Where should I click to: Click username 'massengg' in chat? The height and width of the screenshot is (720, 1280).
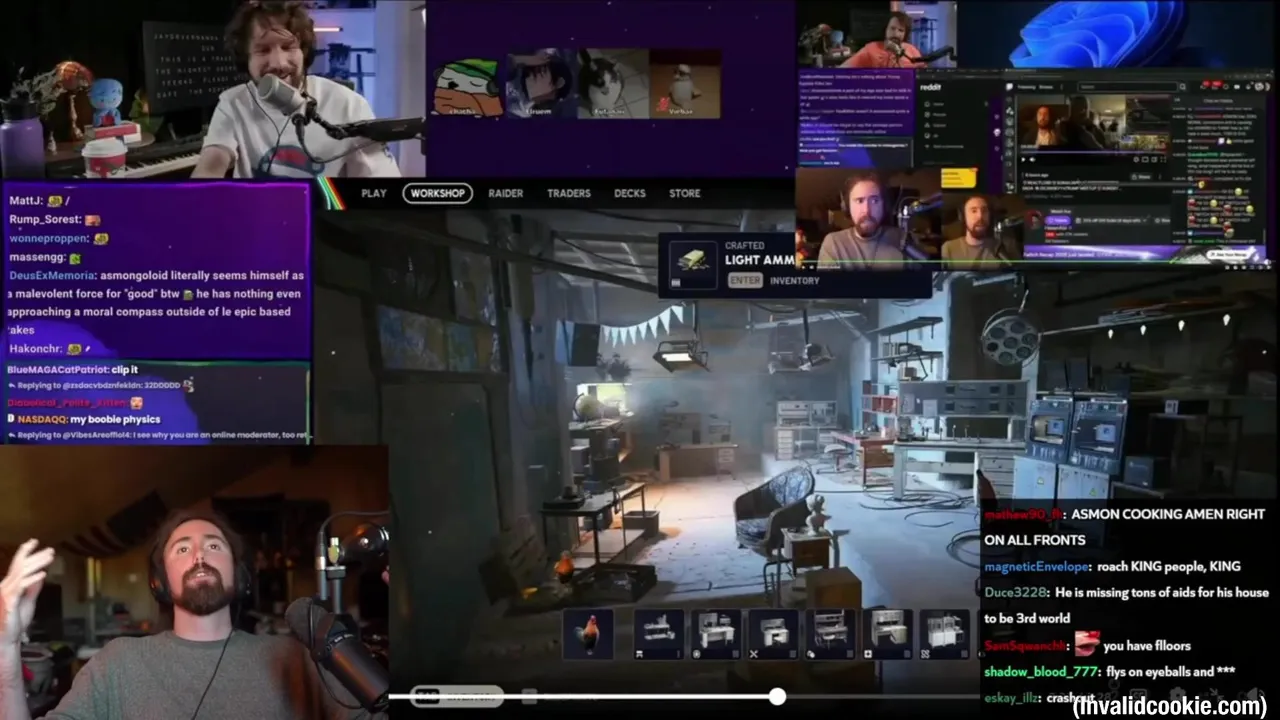37,258
